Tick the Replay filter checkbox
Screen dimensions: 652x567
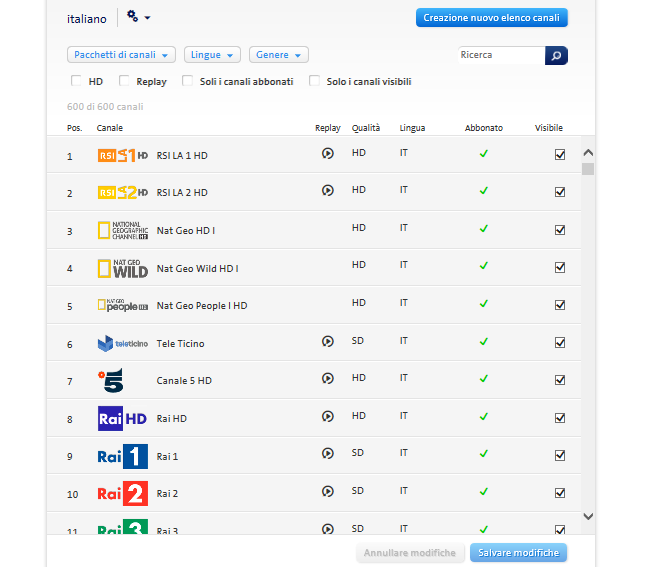(x=124, y=81)
